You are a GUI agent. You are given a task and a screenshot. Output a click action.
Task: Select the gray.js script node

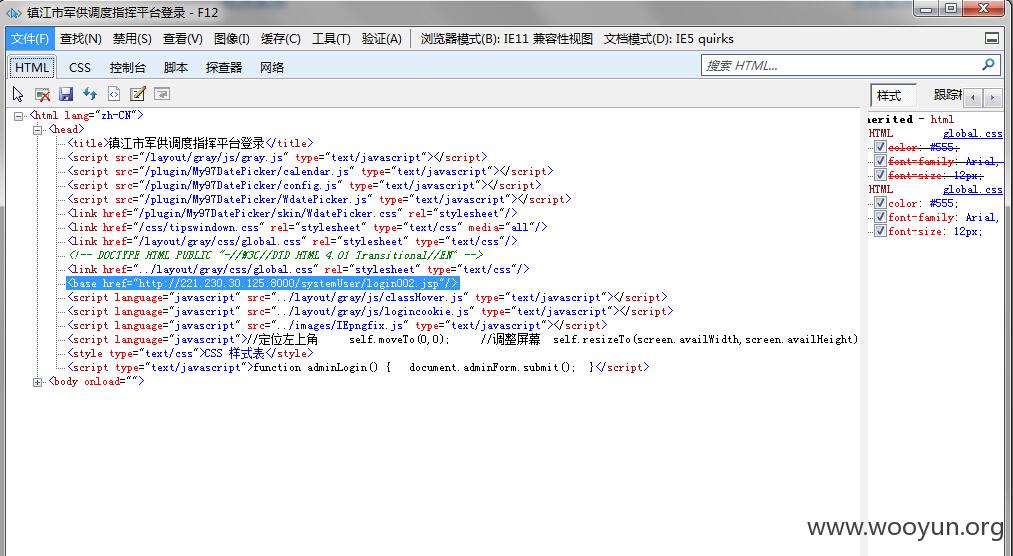[277, 158]
